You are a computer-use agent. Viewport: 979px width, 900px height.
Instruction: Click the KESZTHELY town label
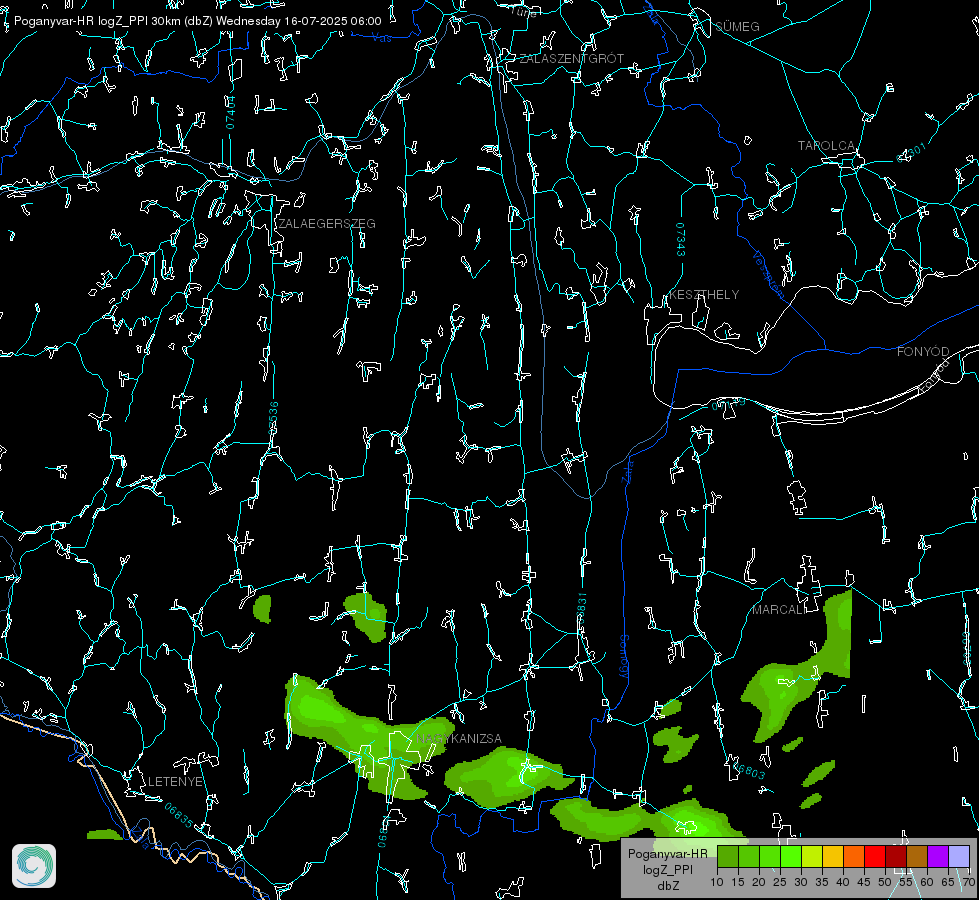point(704,295)
